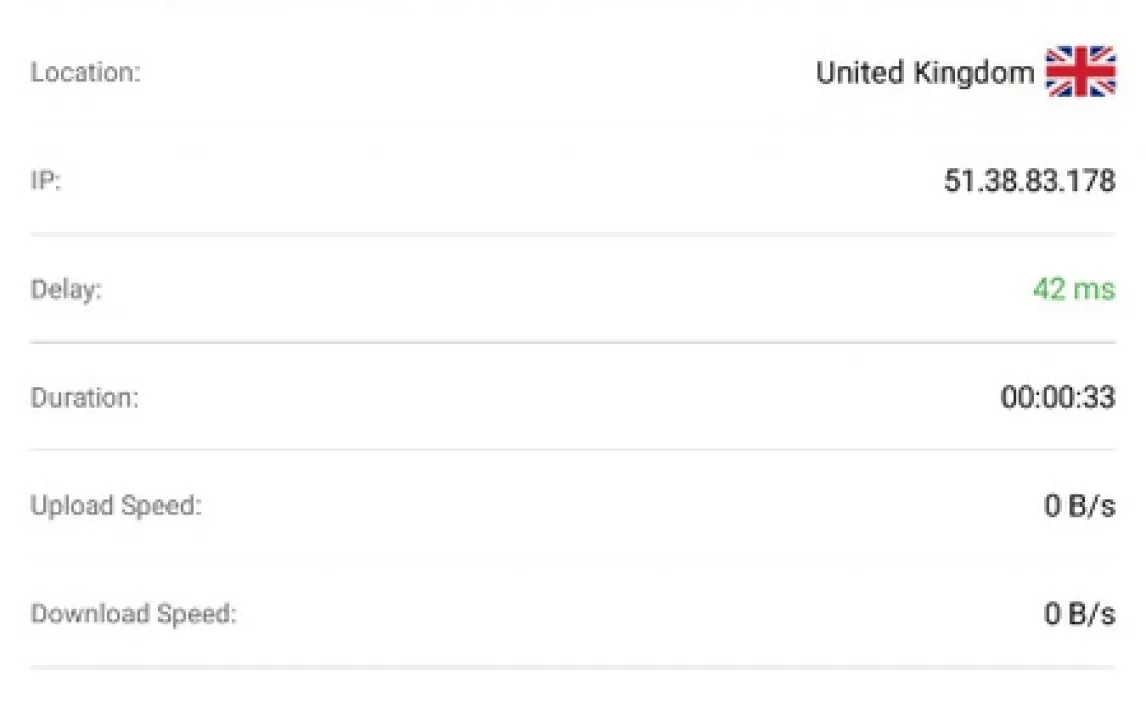This screenshot has width=1146, height=716.
Task: Click the Duration label
Action: (85, 398)
